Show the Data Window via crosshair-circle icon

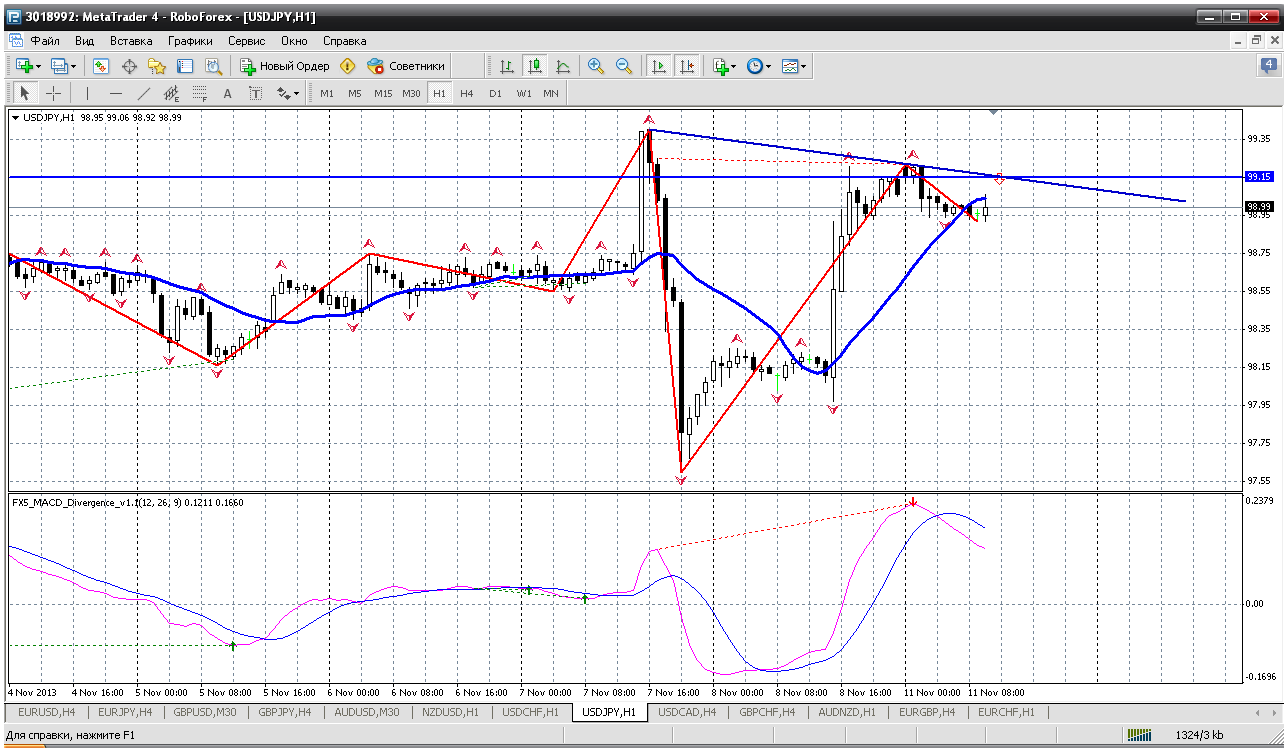[129, 66]
